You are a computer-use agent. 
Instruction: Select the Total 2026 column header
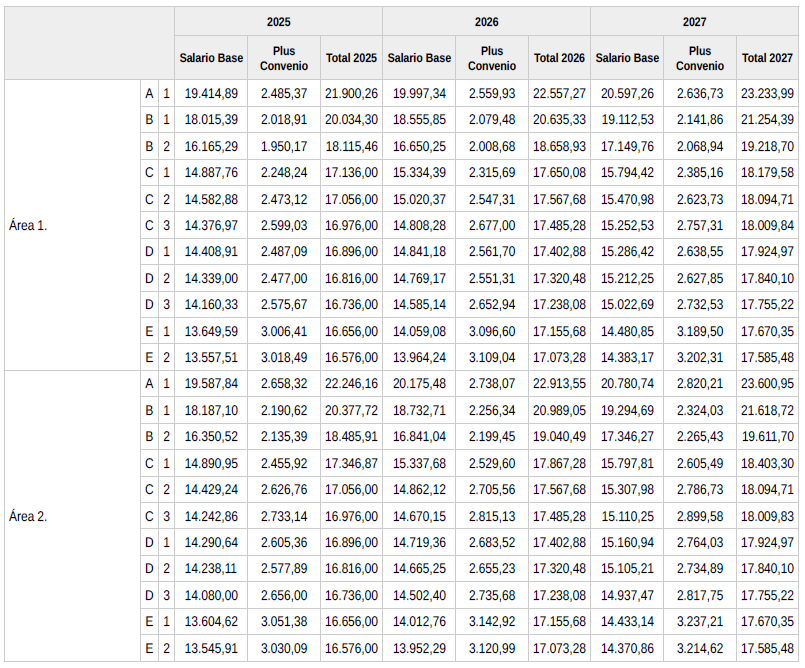click(559, 58)
